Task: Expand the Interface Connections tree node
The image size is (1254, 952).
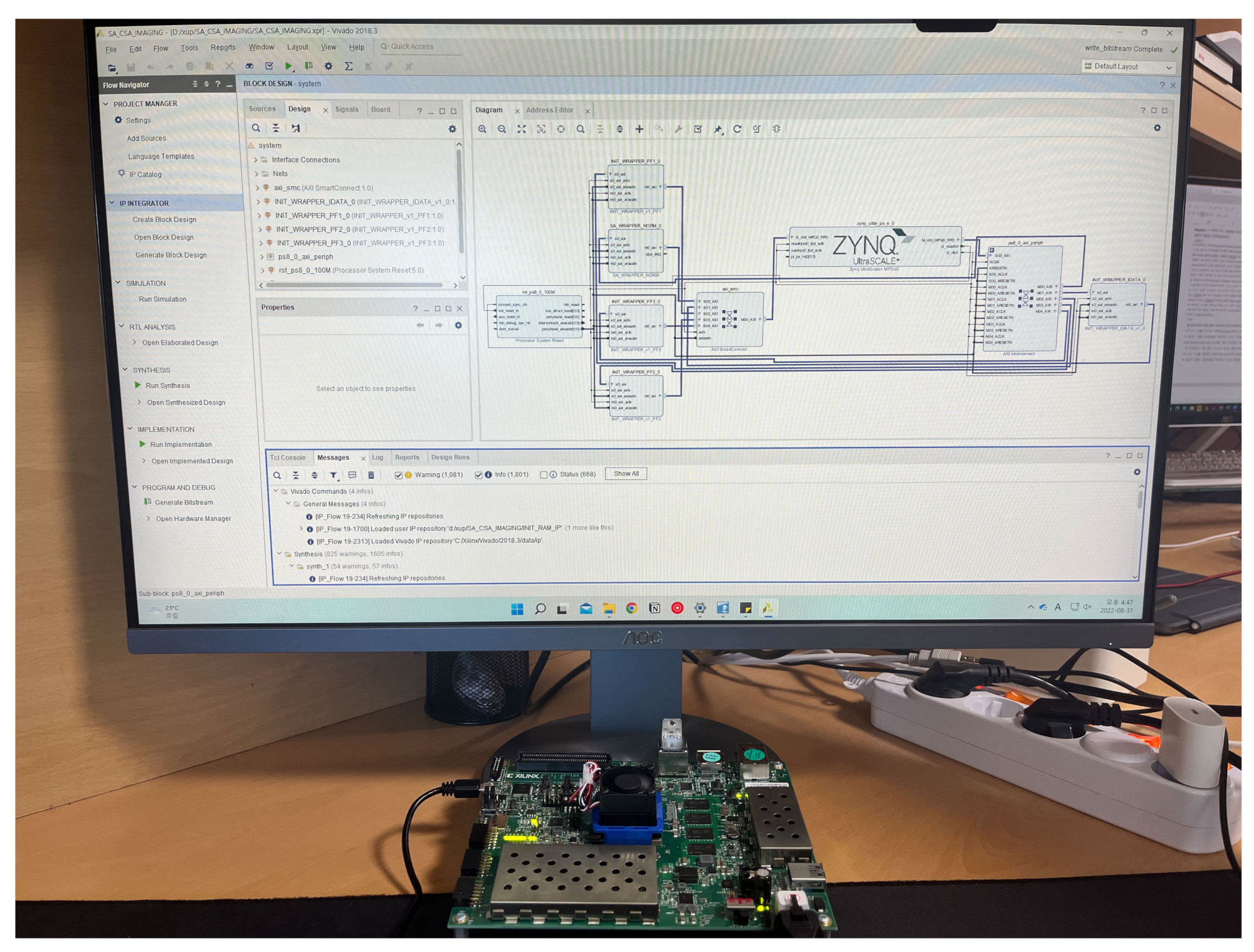Action: pyautogui.click(x=256, y=160)
